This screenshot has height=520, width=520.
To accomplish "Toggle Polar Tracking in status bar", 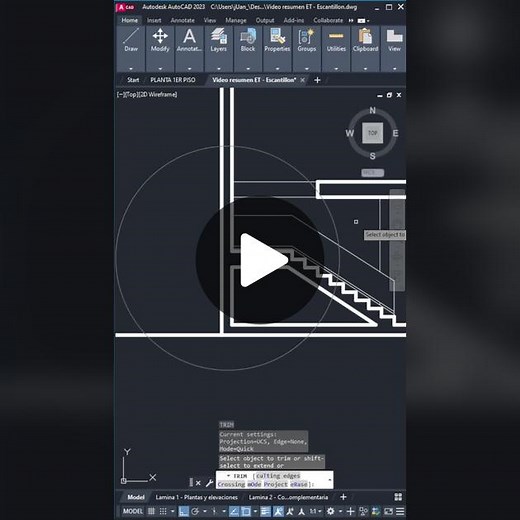I will (195, 511).
